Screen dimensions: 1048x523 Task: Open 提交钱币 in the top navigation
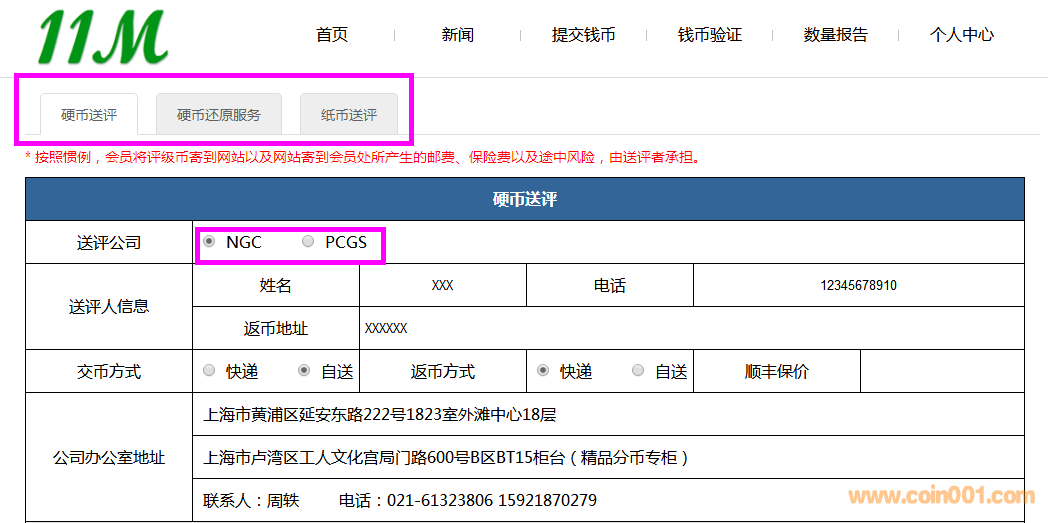(584, 35)
